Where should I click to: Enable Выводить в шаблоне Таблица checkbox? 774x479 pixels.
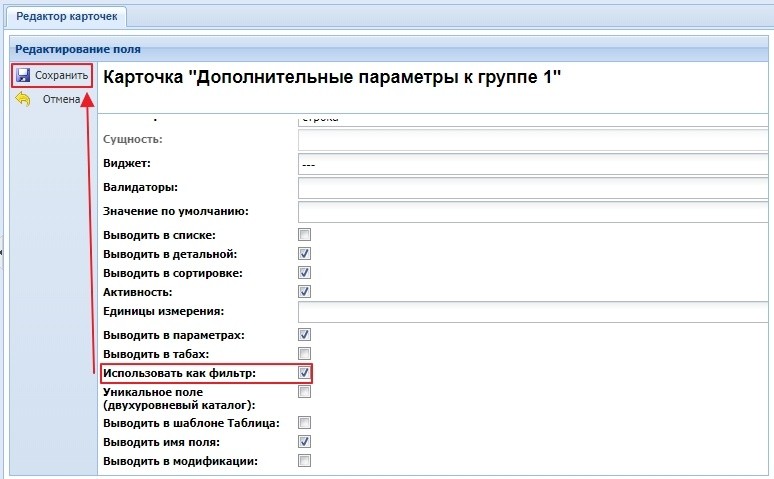point(305,422)
